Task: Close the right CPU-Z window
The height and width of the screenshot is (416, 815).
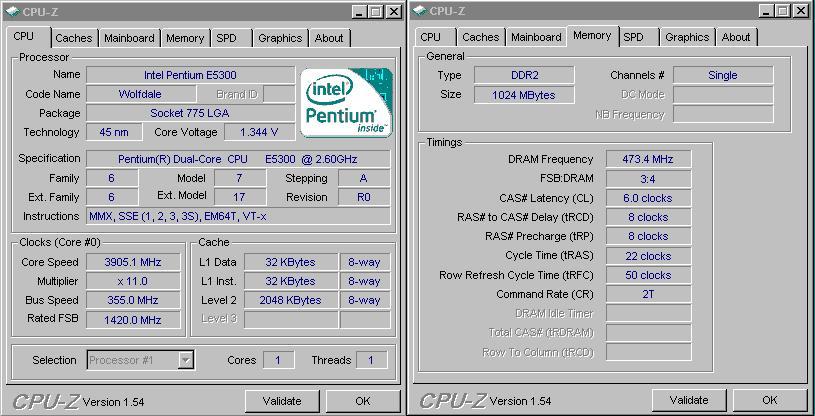Action: click(801, 11)
